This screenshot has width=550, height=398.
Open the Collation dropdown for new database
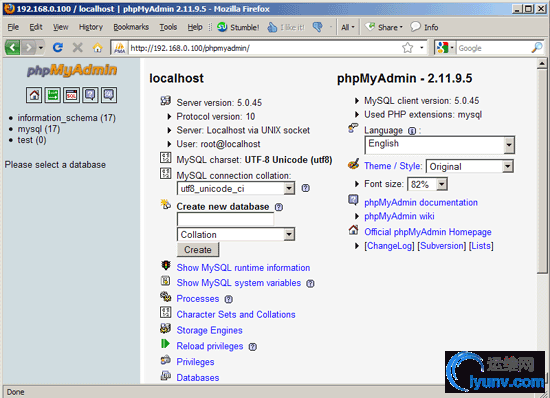click(x=236, y=235)
